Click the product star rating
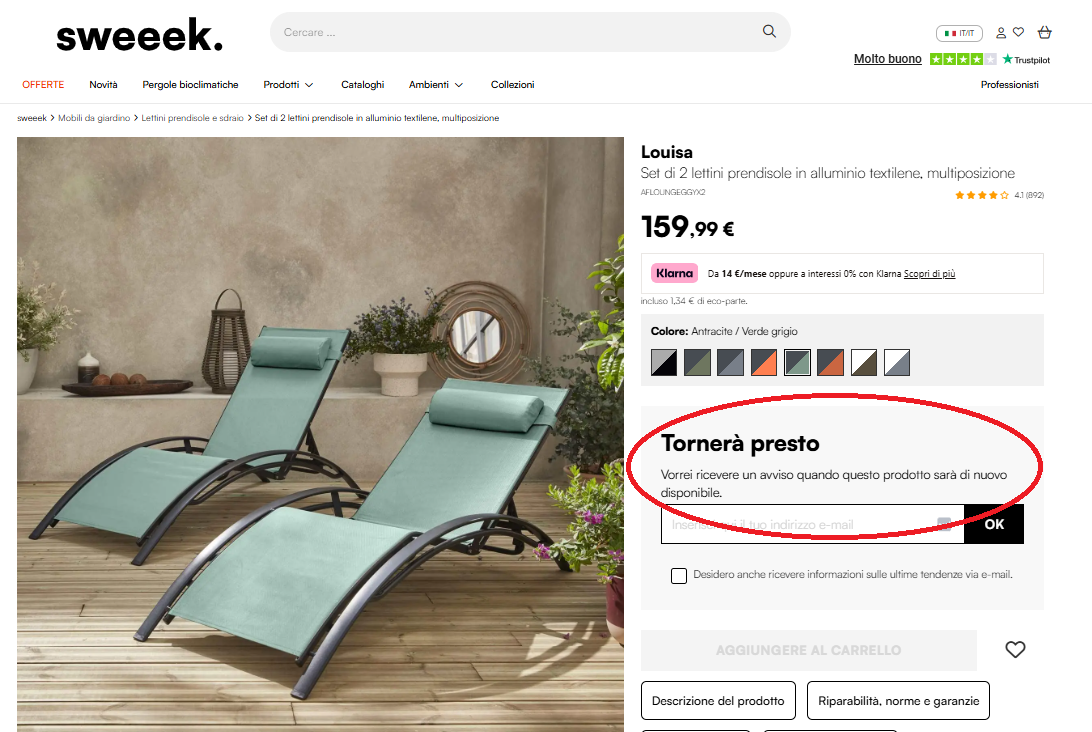Image resolution: width=1092 pixels, height=732 pixels. point(981,195)
